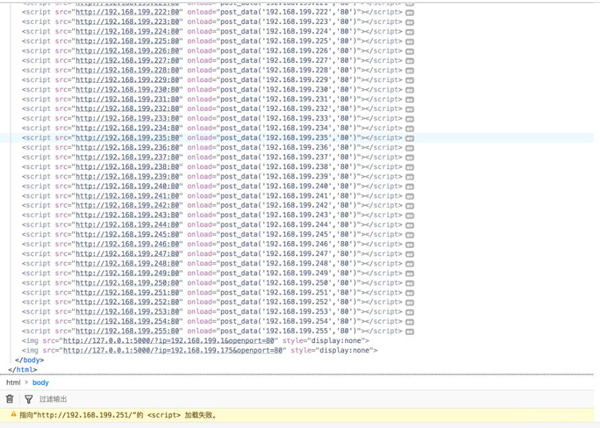
Task: Open the img link with ip=192.168.199.175&openport=80
Action: click(173, 350)
